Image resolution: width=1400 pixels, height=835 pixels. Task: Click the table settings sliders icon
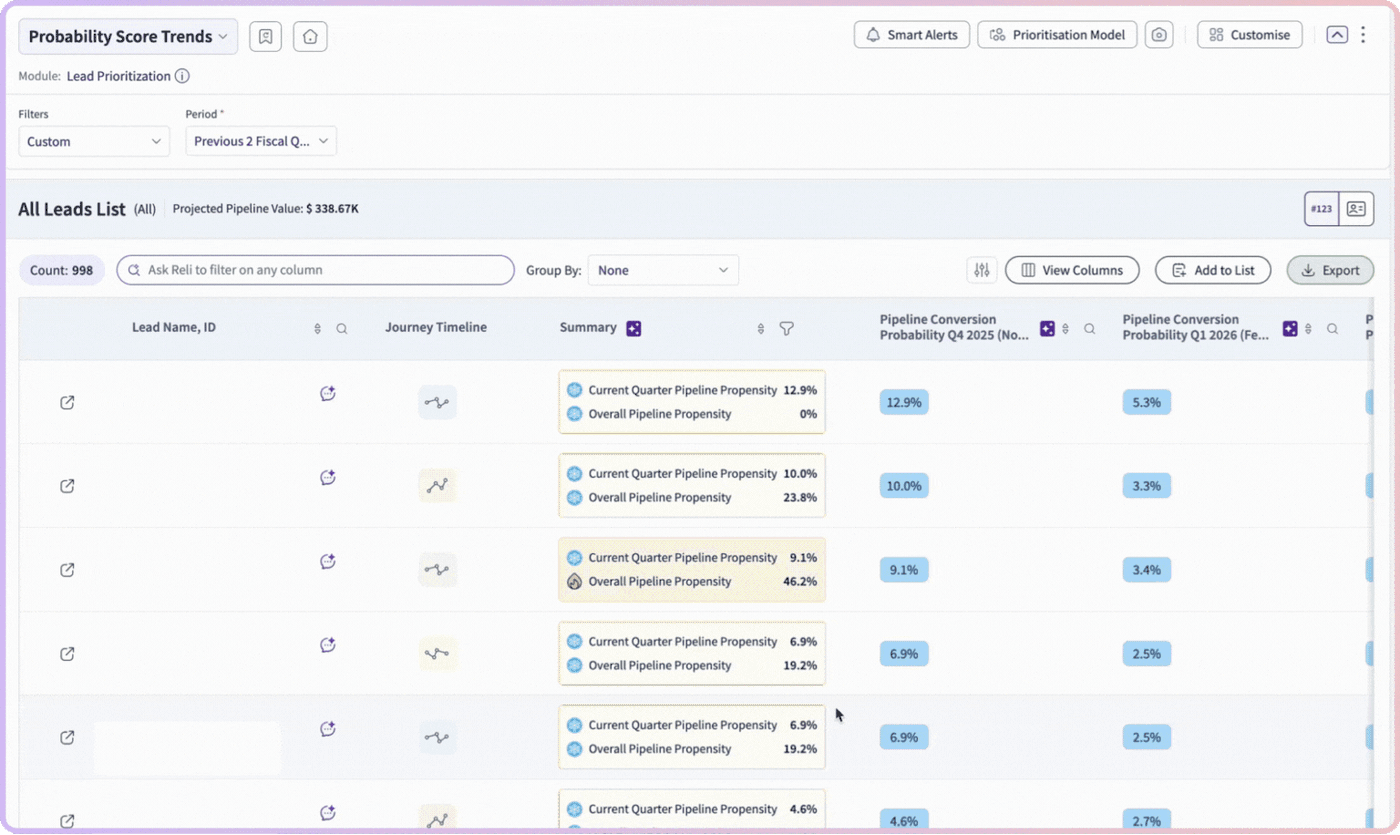pos(982,270)
